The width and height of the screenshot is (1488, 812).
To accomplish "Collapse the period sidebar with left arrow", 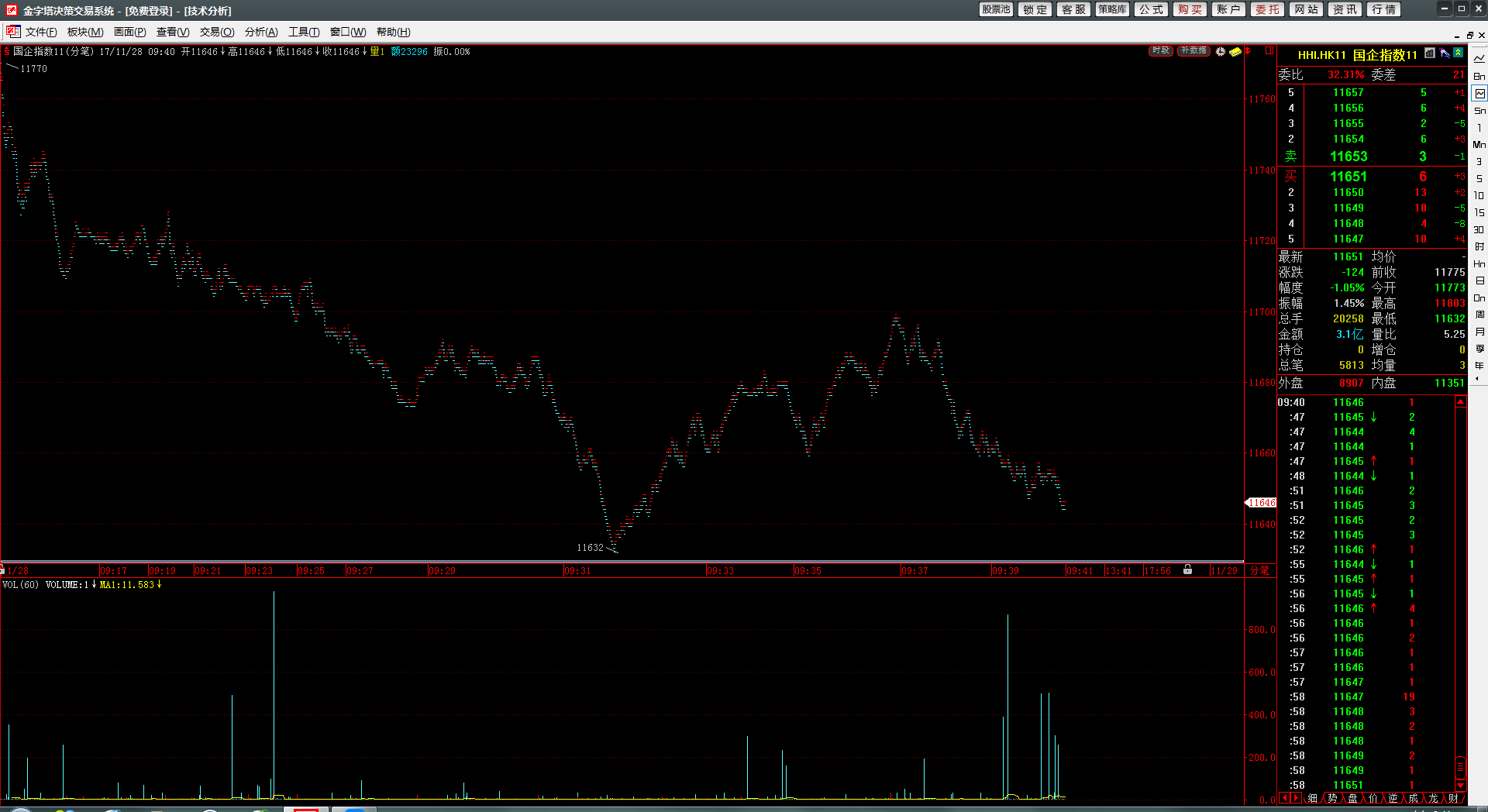I will [1477, 379].
